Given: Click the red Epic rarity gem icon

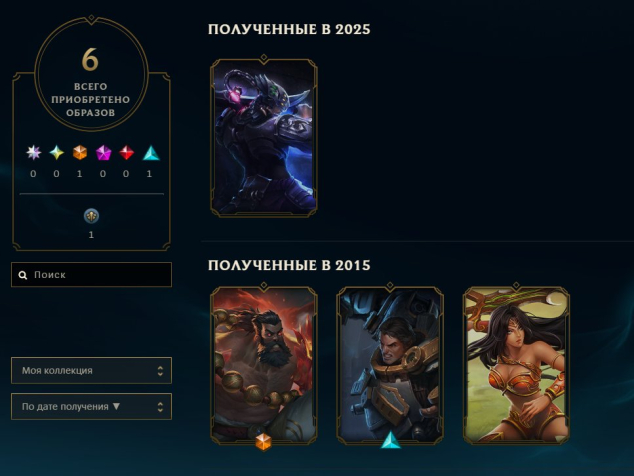Looking at the screenshot, I should (126, 152).
